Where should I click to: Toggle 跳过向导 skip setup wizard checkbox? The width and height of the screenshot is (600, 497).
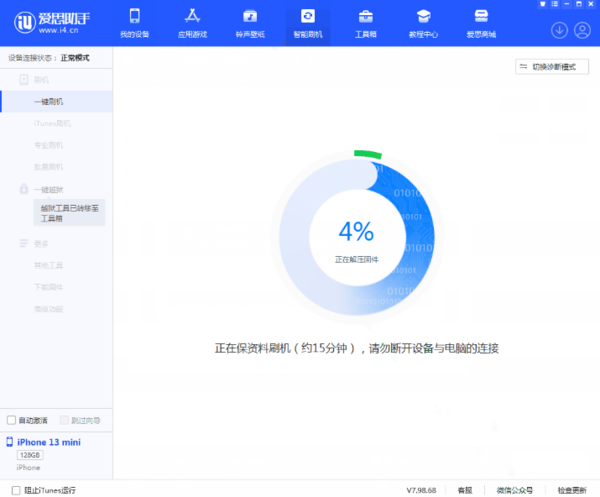click(64, 420)
